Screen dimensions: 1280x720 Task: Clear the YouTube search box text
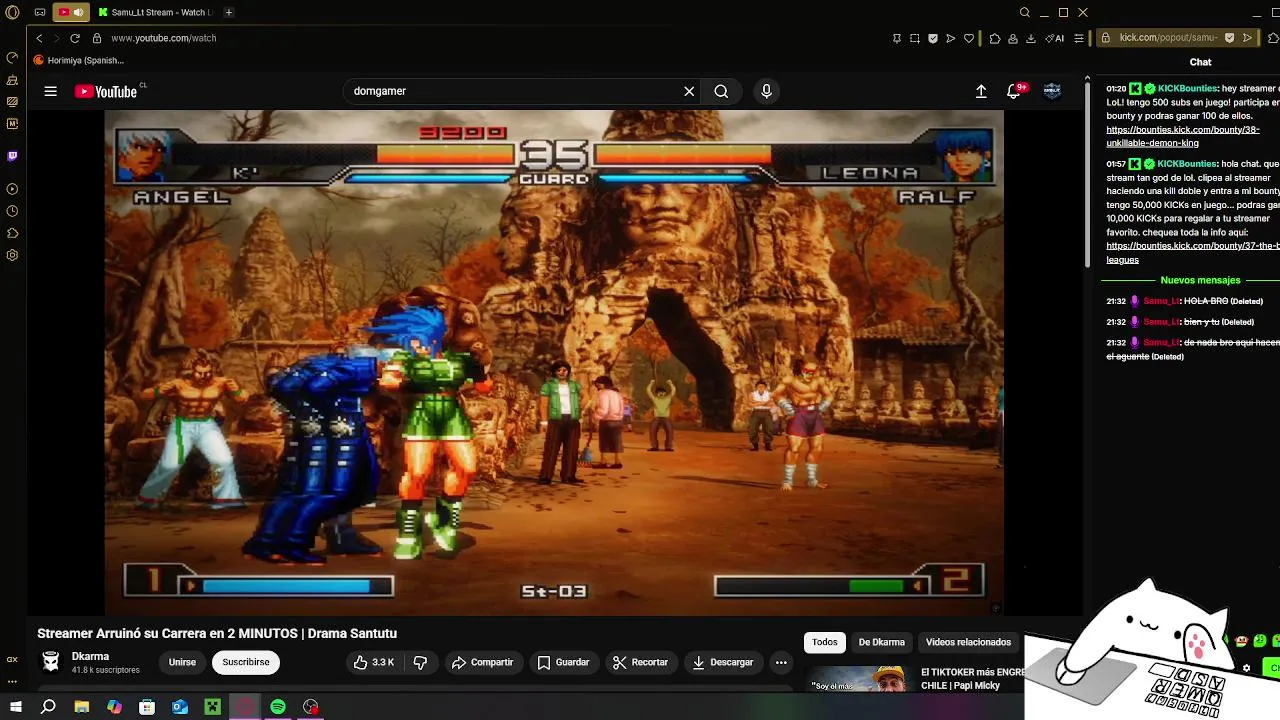click(689, 91)
